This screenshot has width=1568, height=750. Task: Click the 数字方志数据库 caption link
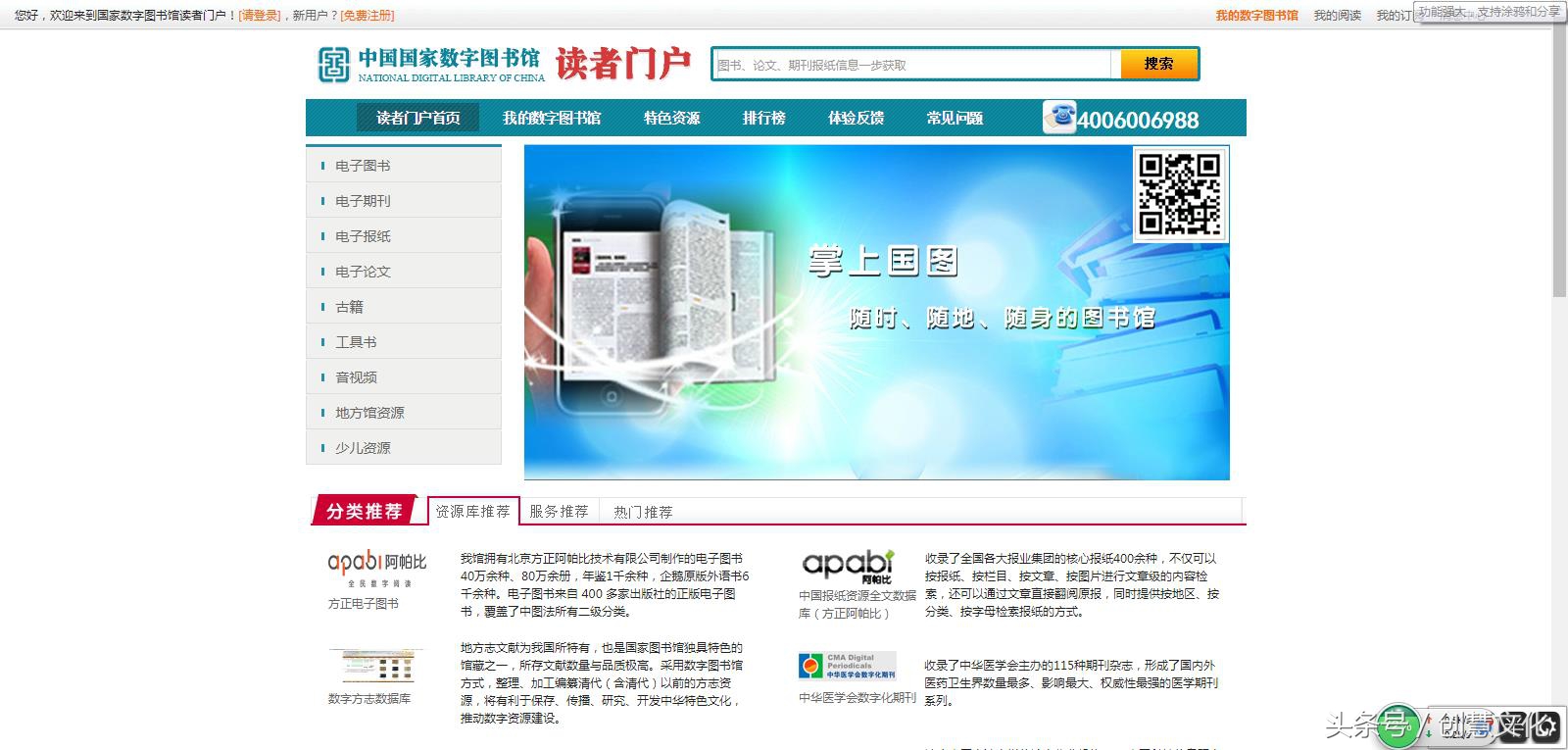[x=369, y=699]
